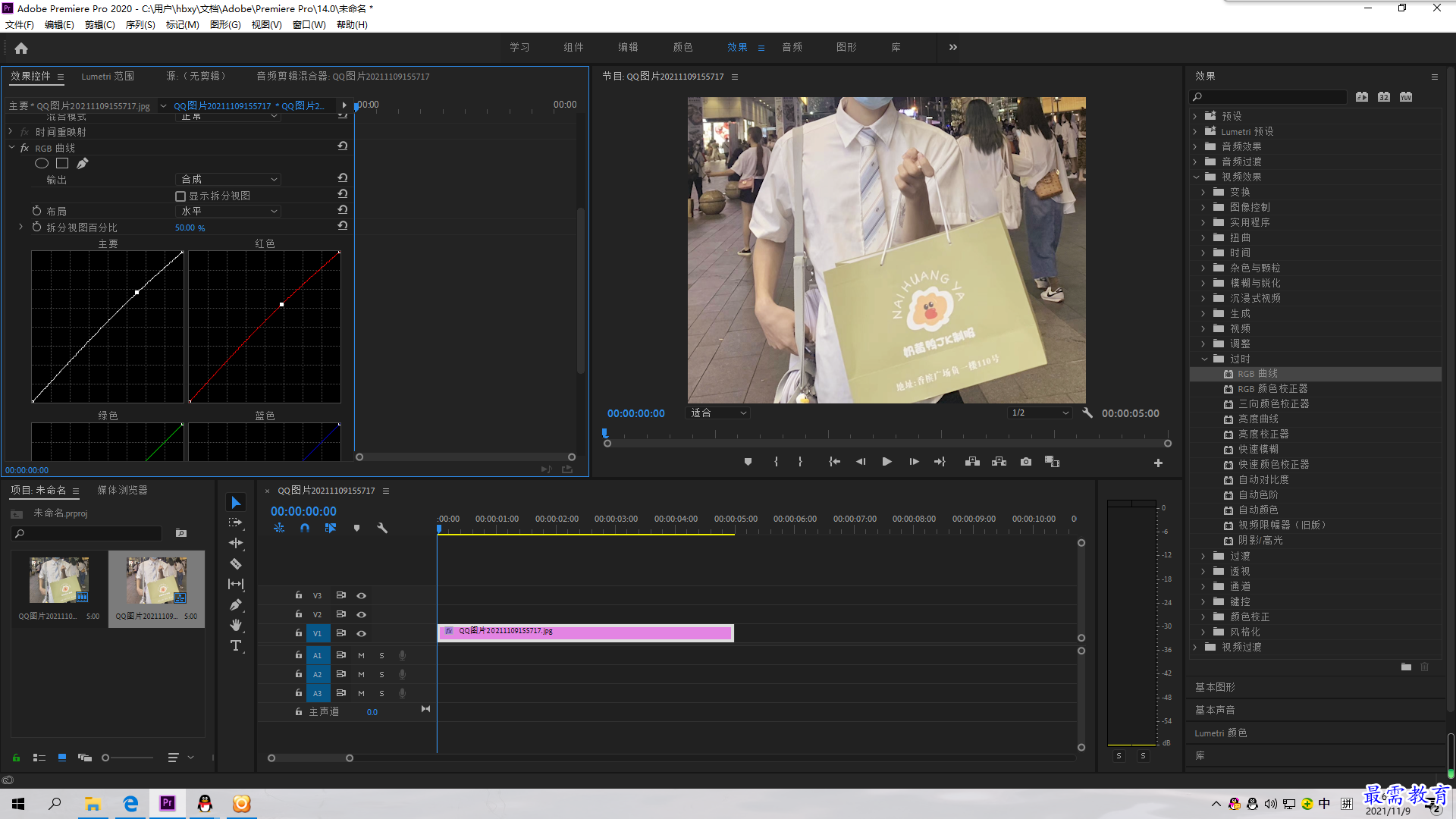1456x819 pixels.
Task: Open the 布局 dropdown showing 水平
Action: click(228, 212)
